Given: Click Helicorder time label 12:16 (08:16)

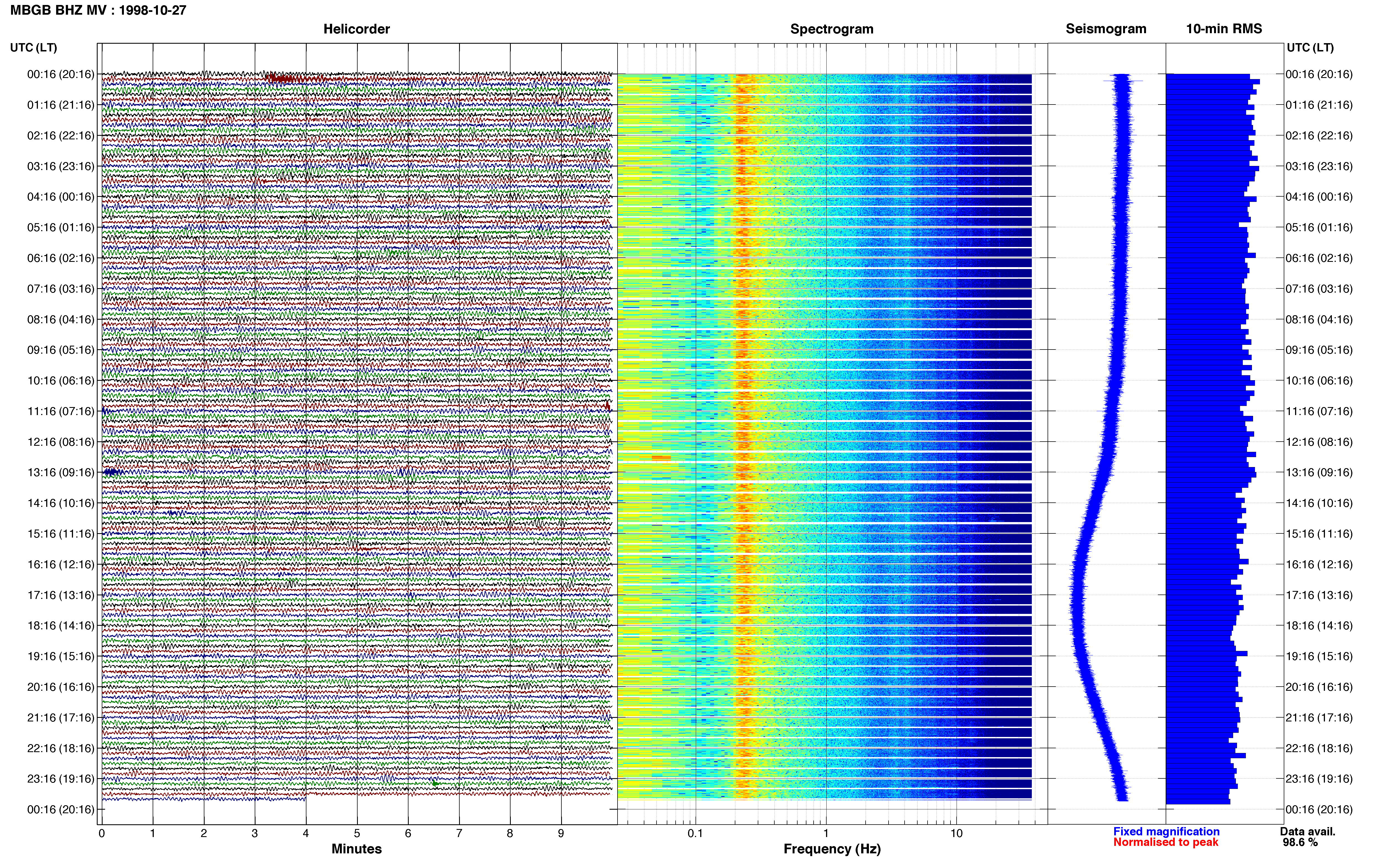Looking at the screenshot, I should (x=61, y=442).
